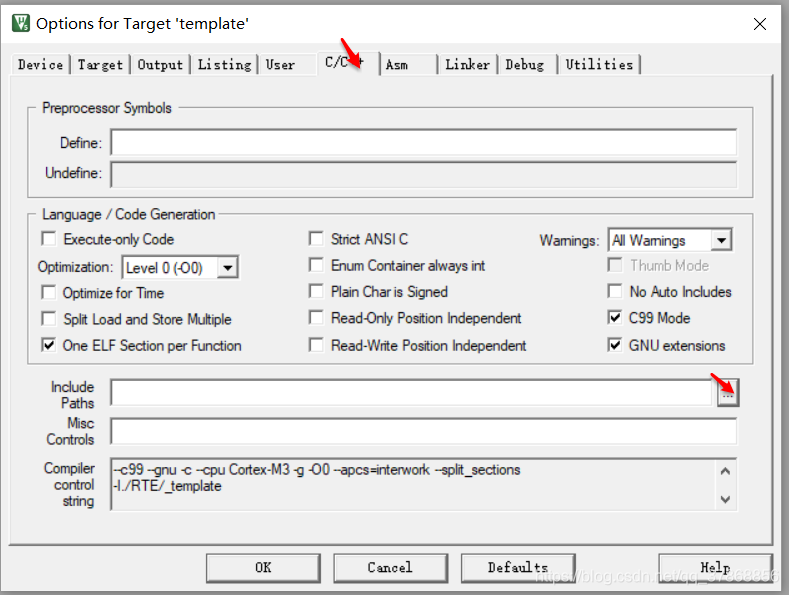Click the Cancel button
The height and width of the screenshot is (595, 789).
[390, 568]
